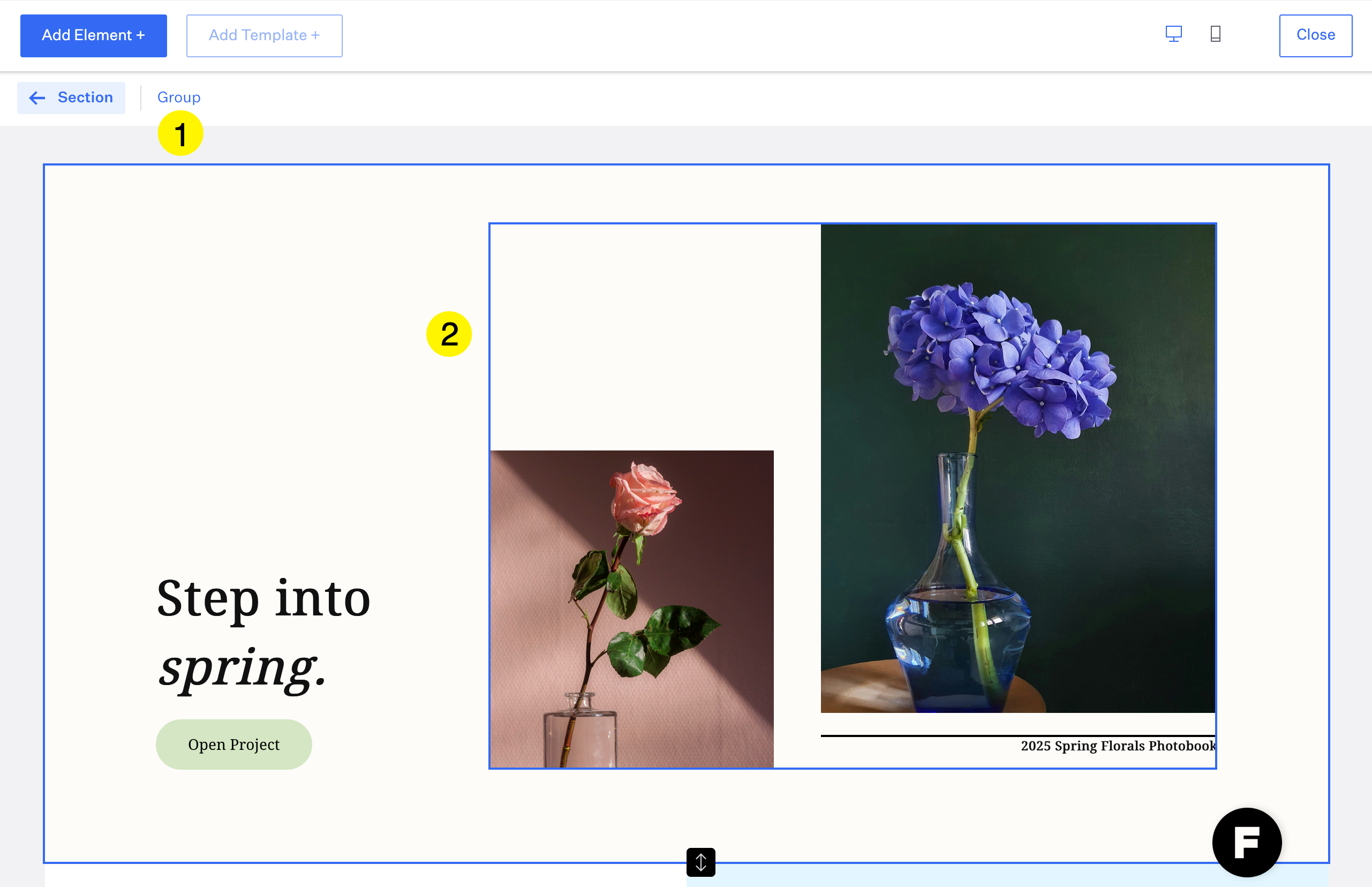Image resolution: width=1372 pixels, height=887 pixels.
Task: Click the black F badge icon
Action: click(1247, 842)
